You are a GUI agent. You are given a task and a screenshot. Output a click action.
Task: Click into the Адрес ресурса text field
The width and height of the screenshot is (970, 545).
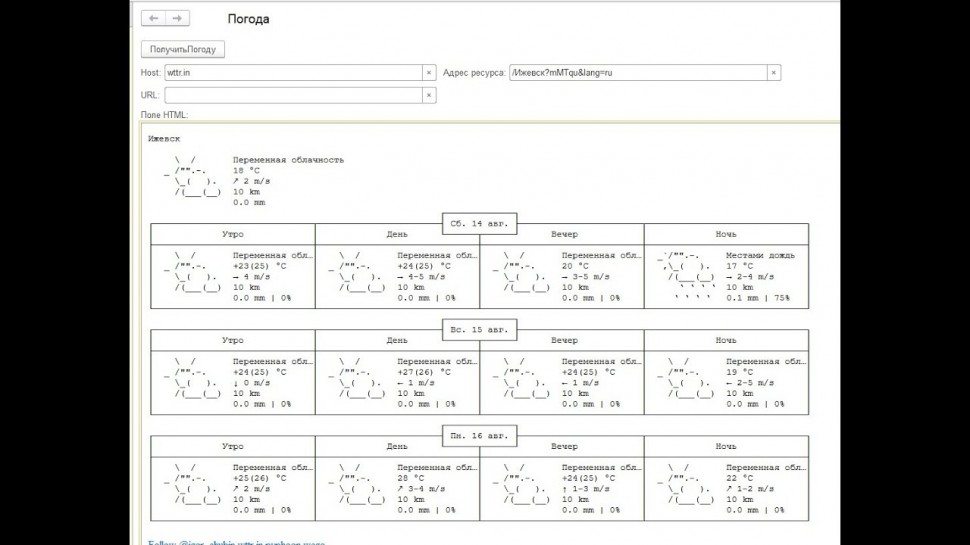tap(636, 73)
